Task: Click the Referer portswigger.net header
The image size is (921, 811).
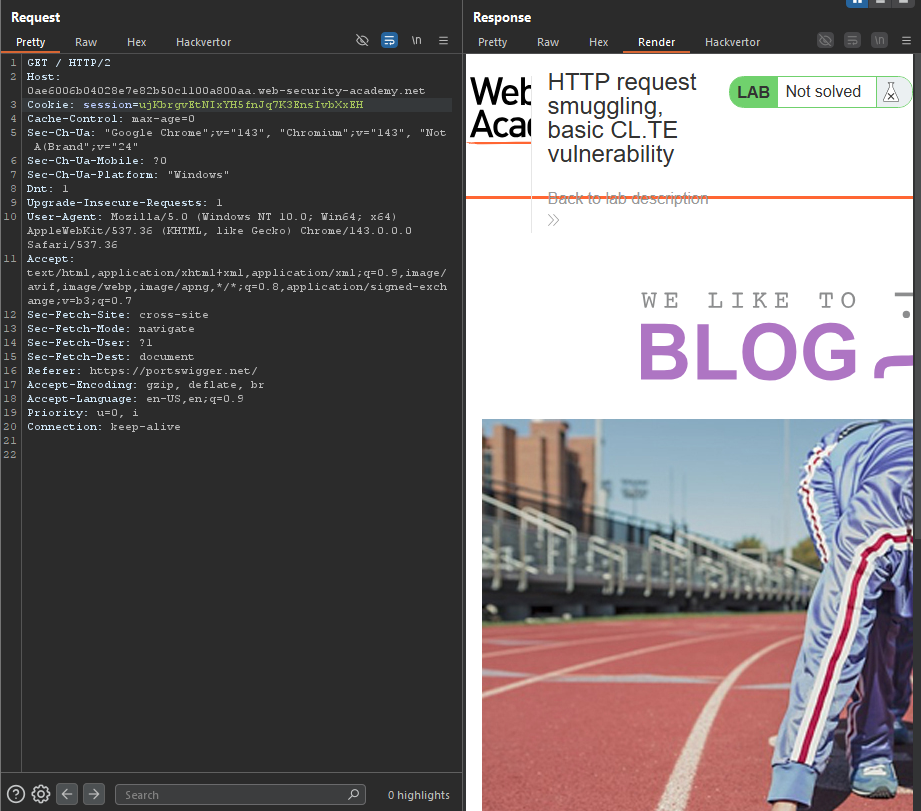Action: coord(142,371)
